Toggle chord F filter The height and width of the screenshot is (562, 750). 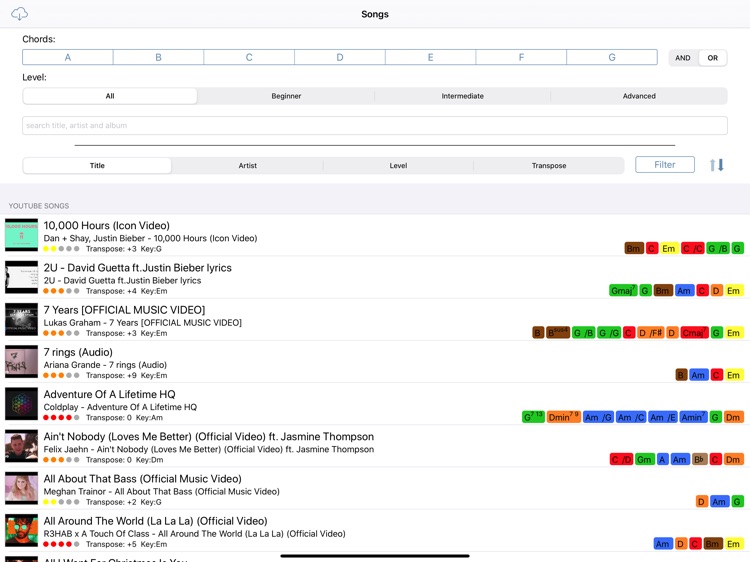(x=521, y=57)
